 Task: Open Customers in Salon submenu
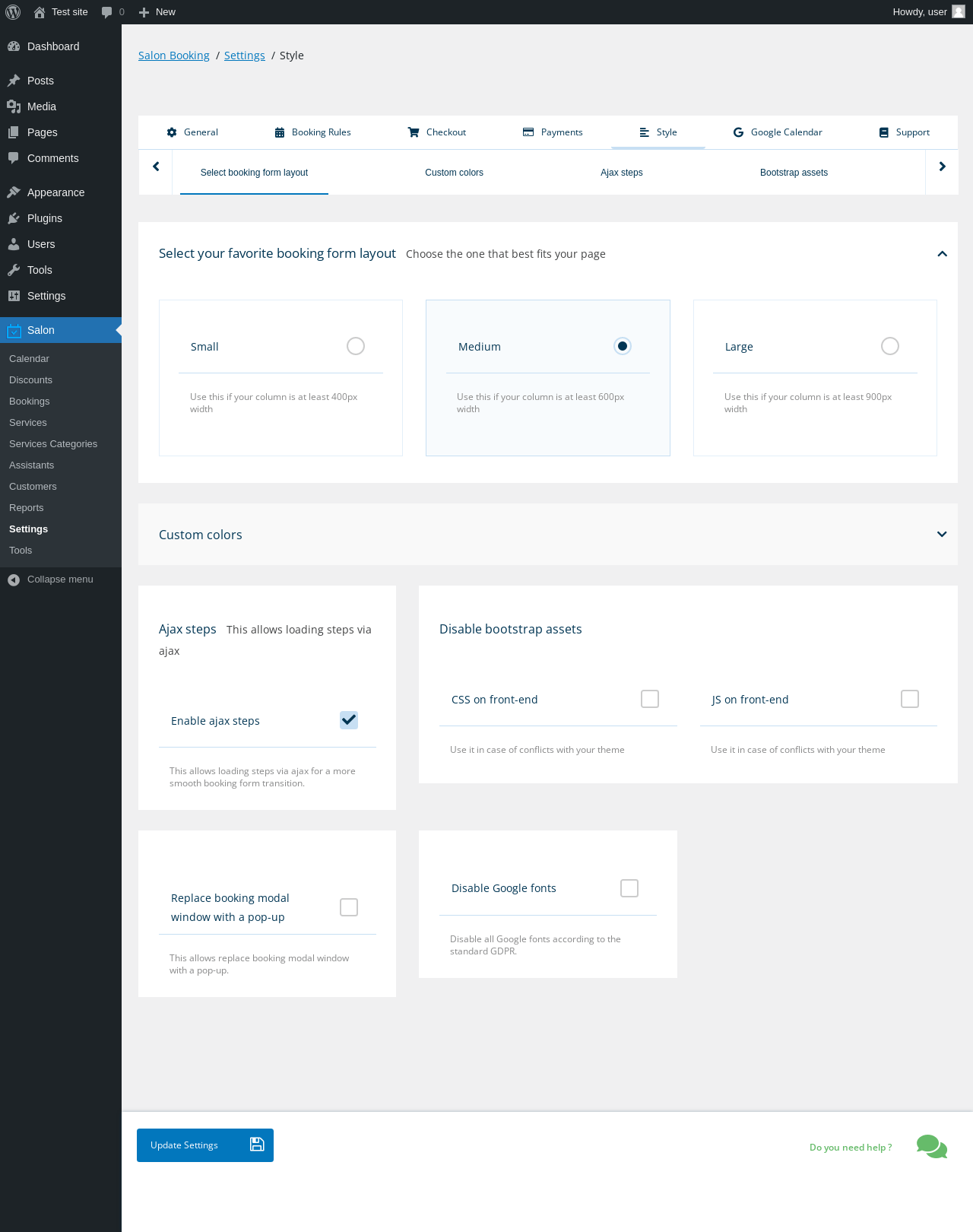point(33,487)
